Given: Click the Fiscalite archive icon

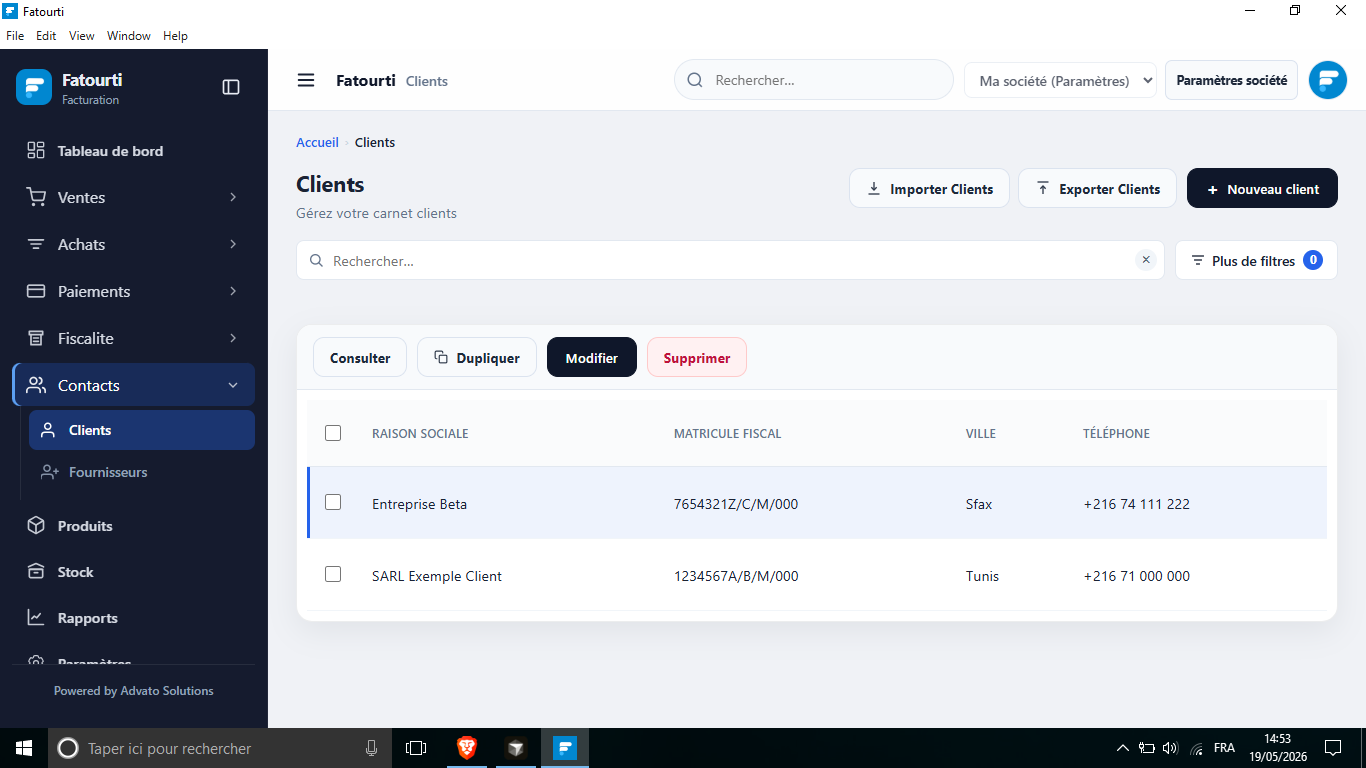Looking at the screenshot, I should (x=36, y=338).
